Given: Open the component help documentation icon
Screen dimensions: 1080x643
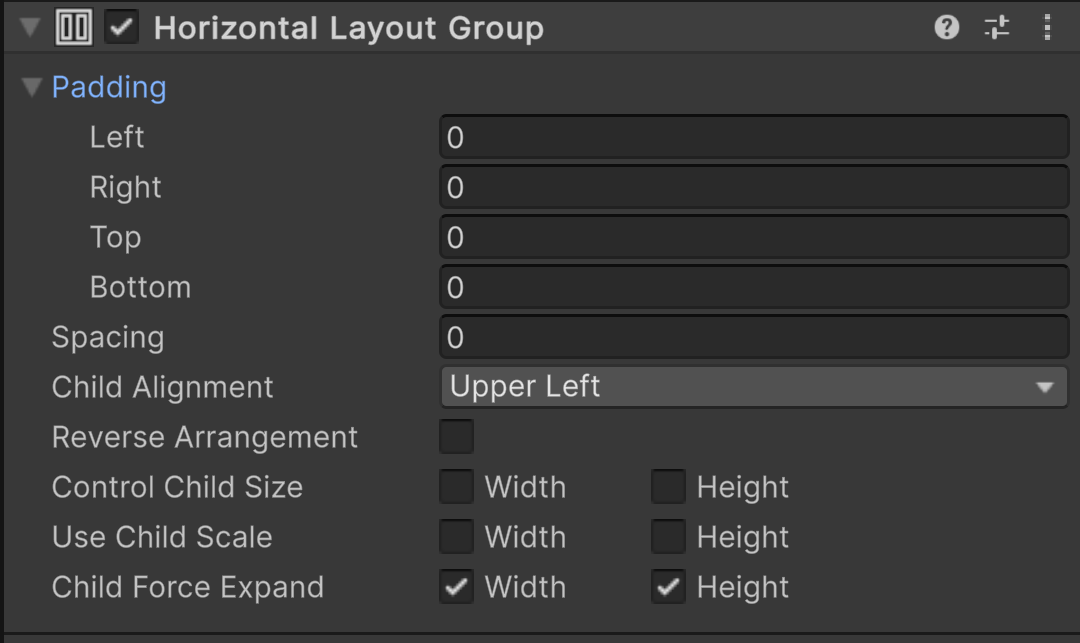Looking at the screenshot, I should (x=946, y=27).
